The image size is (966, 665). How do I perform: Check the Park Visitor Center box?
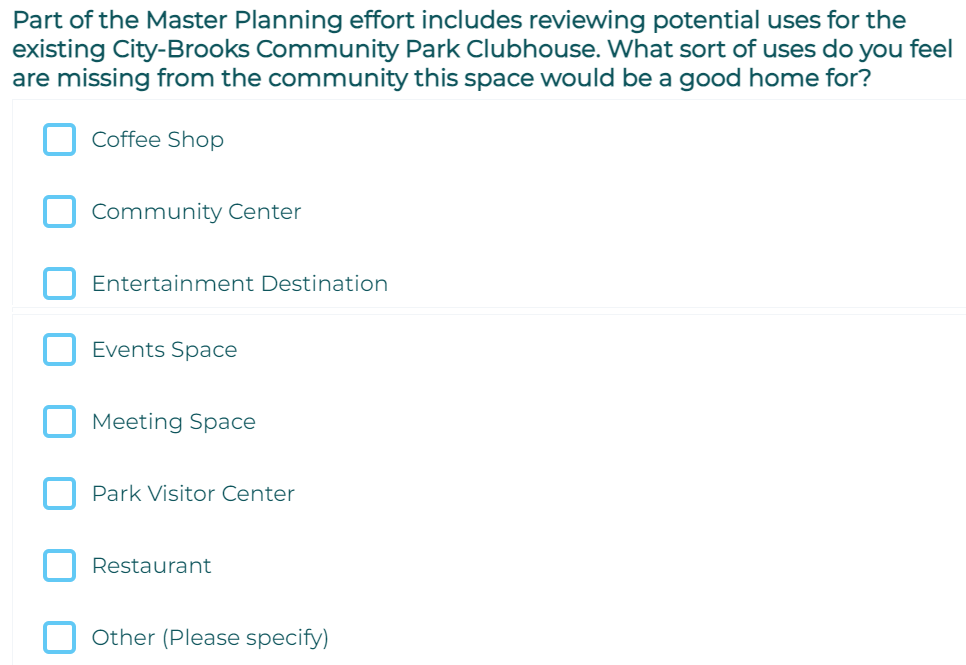coord(59,494)
